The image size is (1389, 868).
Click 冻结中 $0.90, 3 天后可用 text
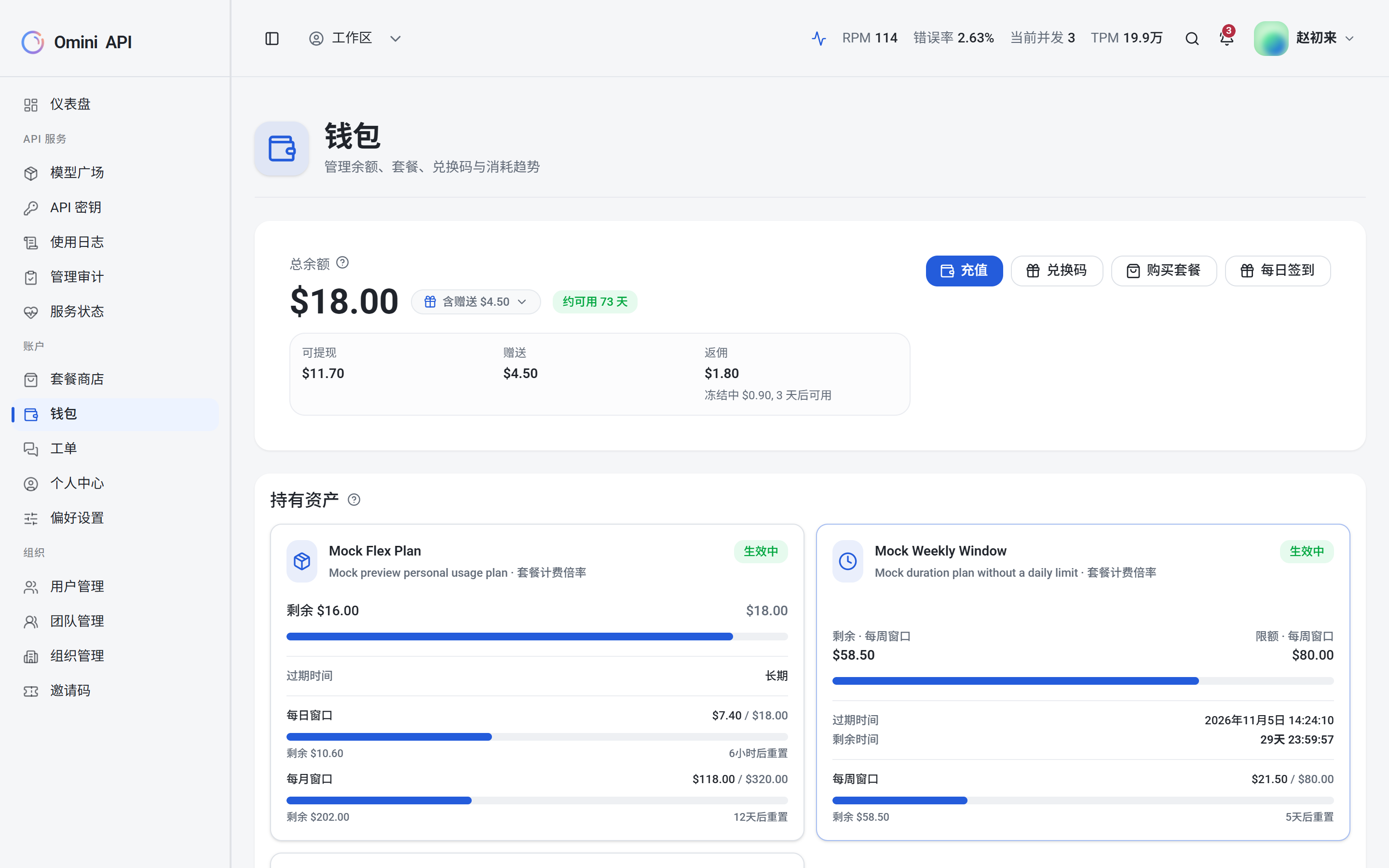tap(767, 395)
